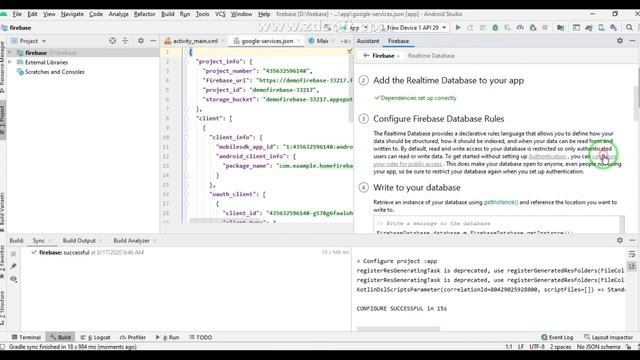Sync project with Gradle files icon
This screenshot has height=360, width=640.
pyautogui.click(x=589, y=27)
